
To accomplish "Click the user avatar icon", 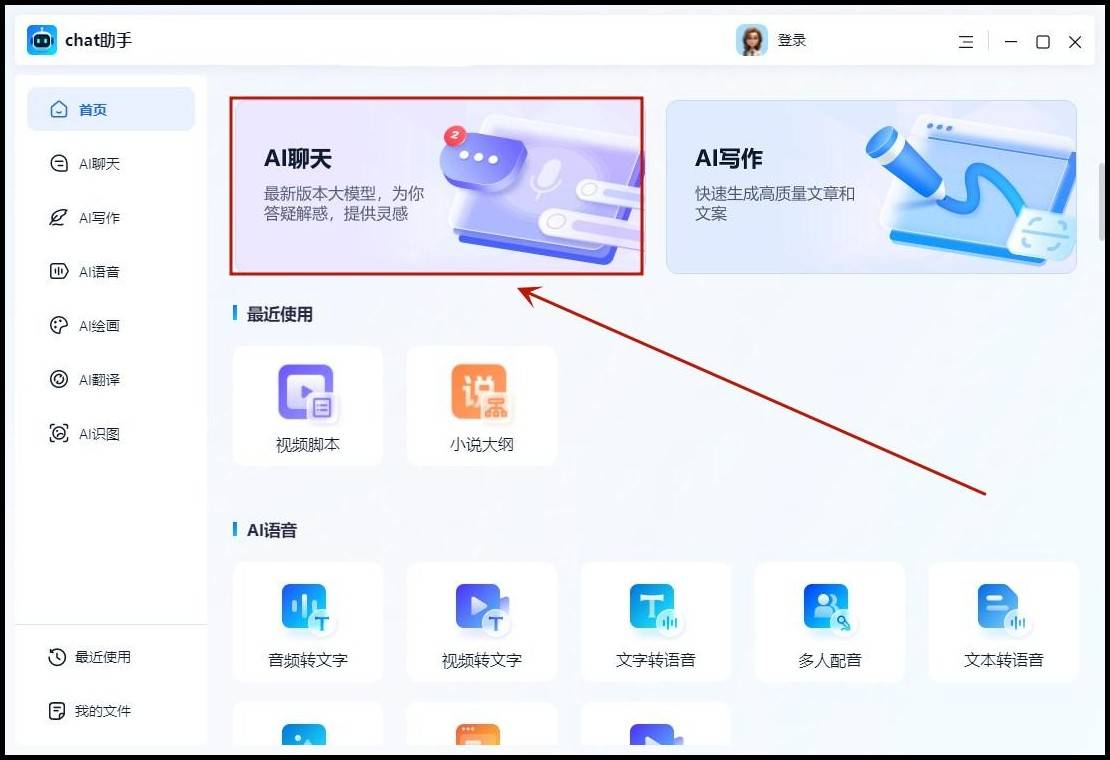I will [x=751, y=40].
